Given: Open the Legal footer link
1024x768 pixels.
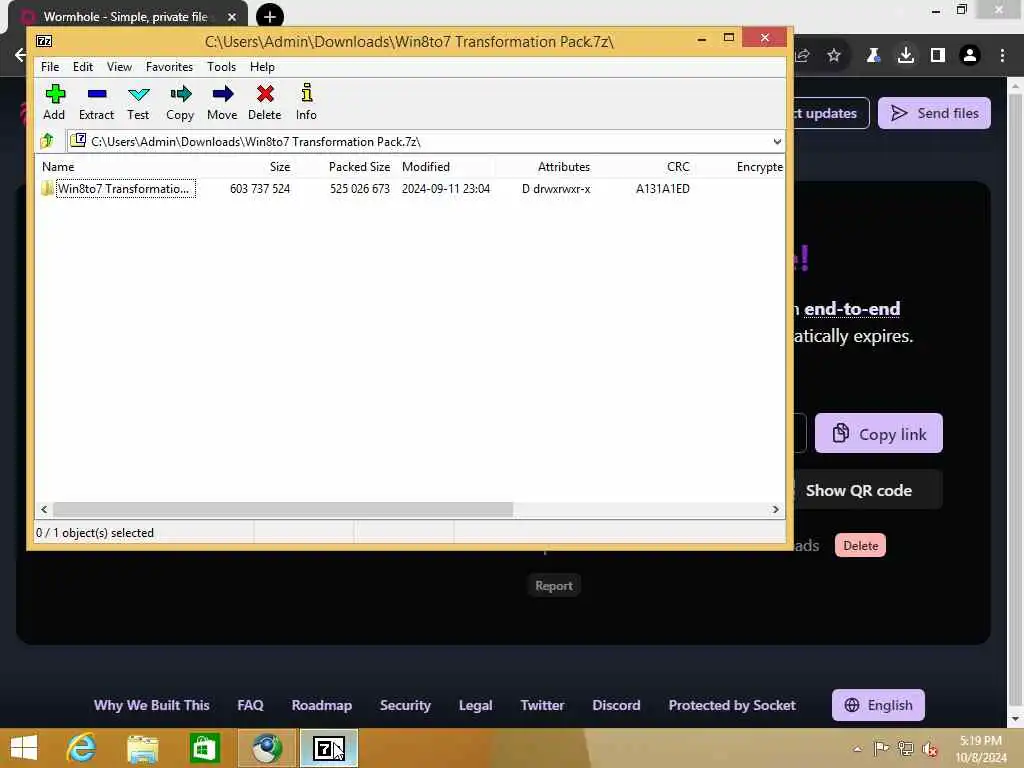Looking at the screenshot, I should [x=475, y=705].
